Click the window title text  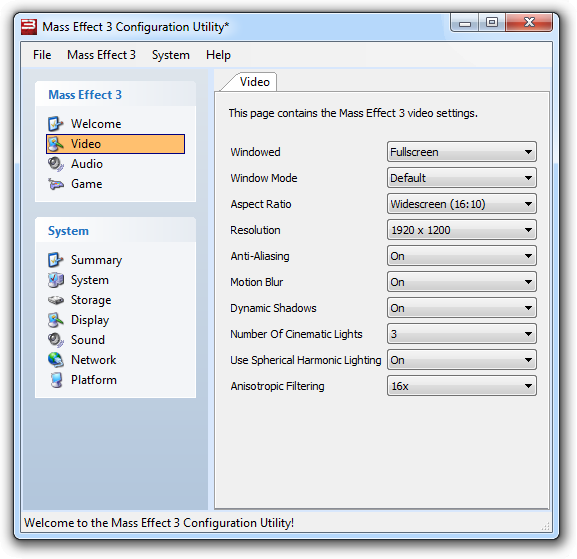[135, 26]
